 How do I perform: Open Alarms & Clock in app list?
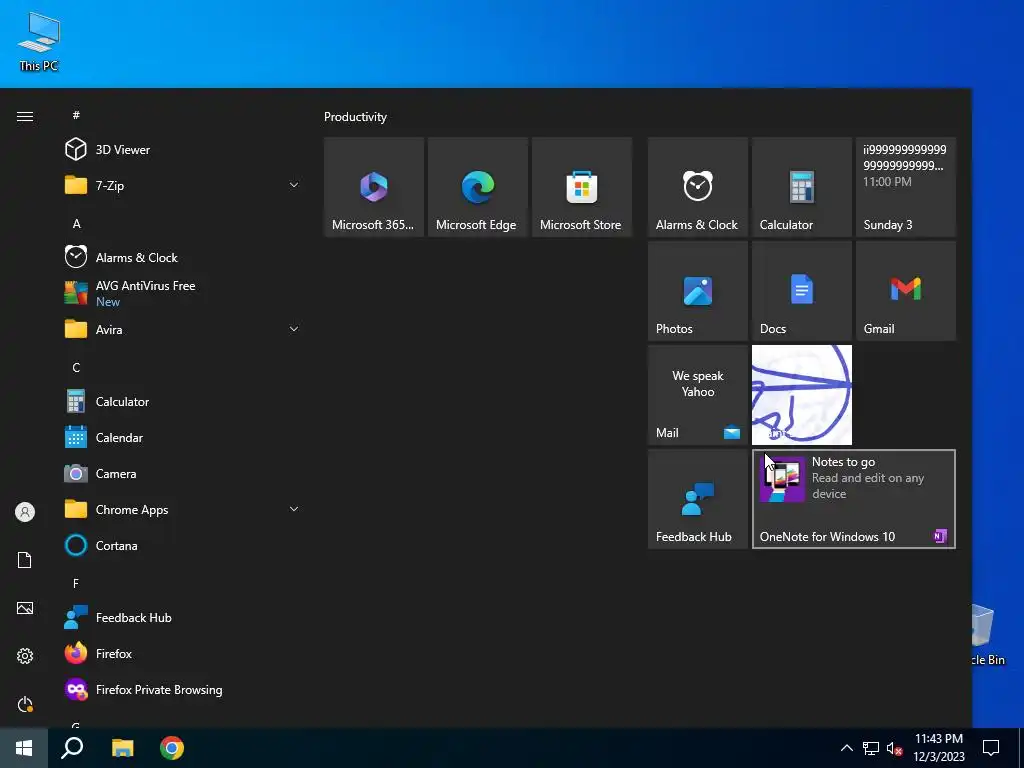(181, 257)
